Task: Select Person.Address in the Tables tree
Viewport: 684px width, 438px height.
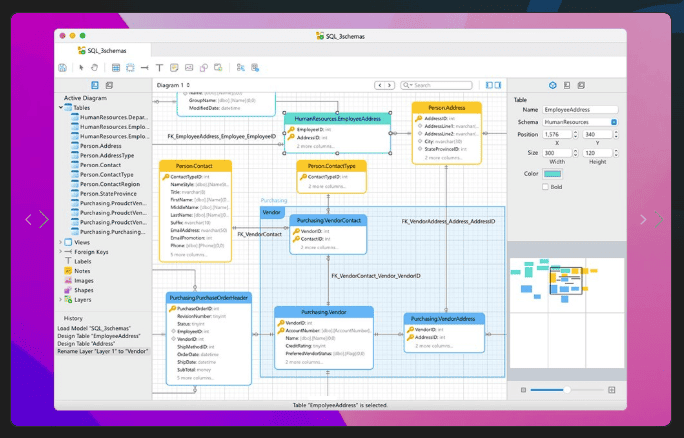Action: 101,146
